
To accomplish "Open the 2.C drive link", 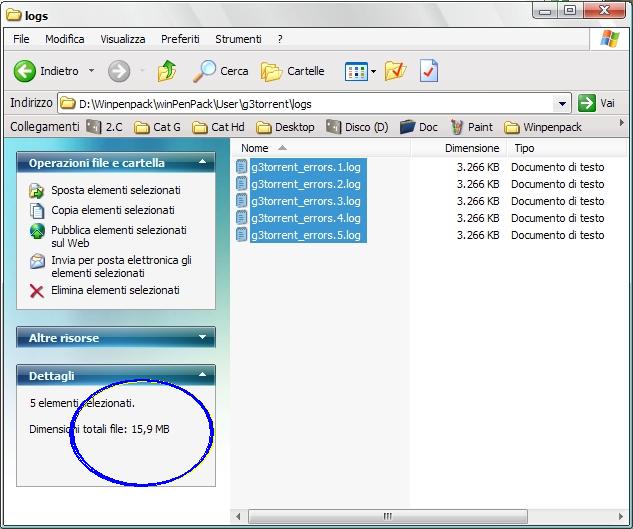I will 104,127.
